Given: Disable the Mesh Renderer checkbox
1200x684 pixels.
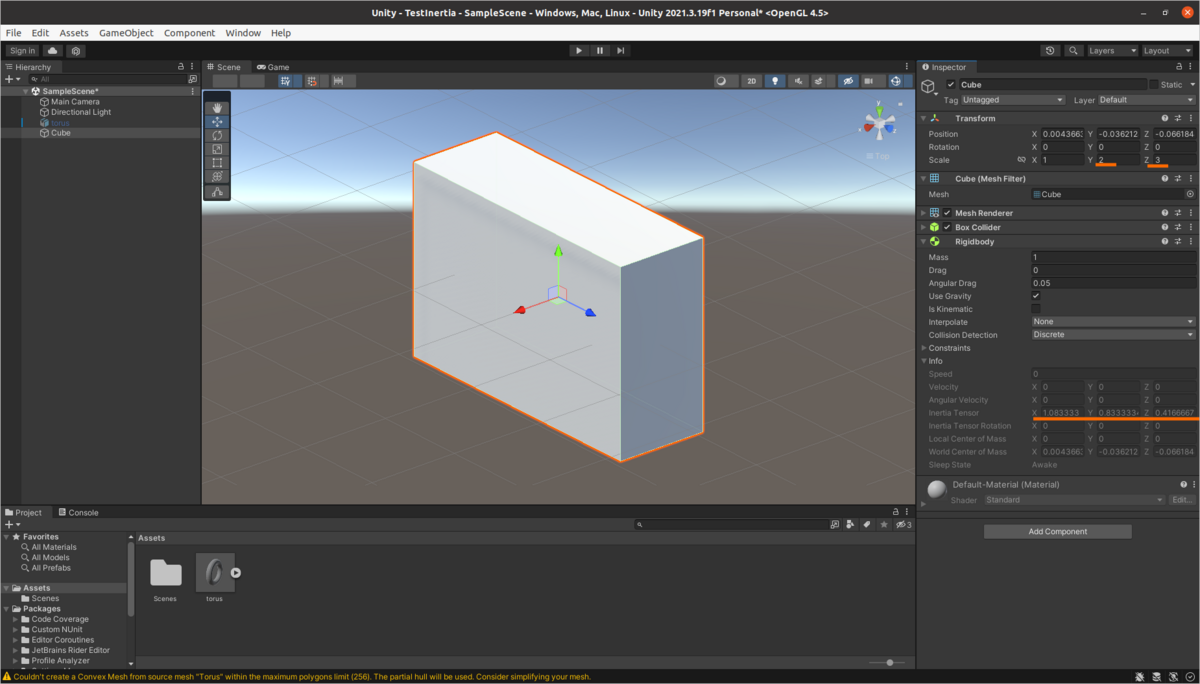Looking at the screenshot, I should (947, 213).
